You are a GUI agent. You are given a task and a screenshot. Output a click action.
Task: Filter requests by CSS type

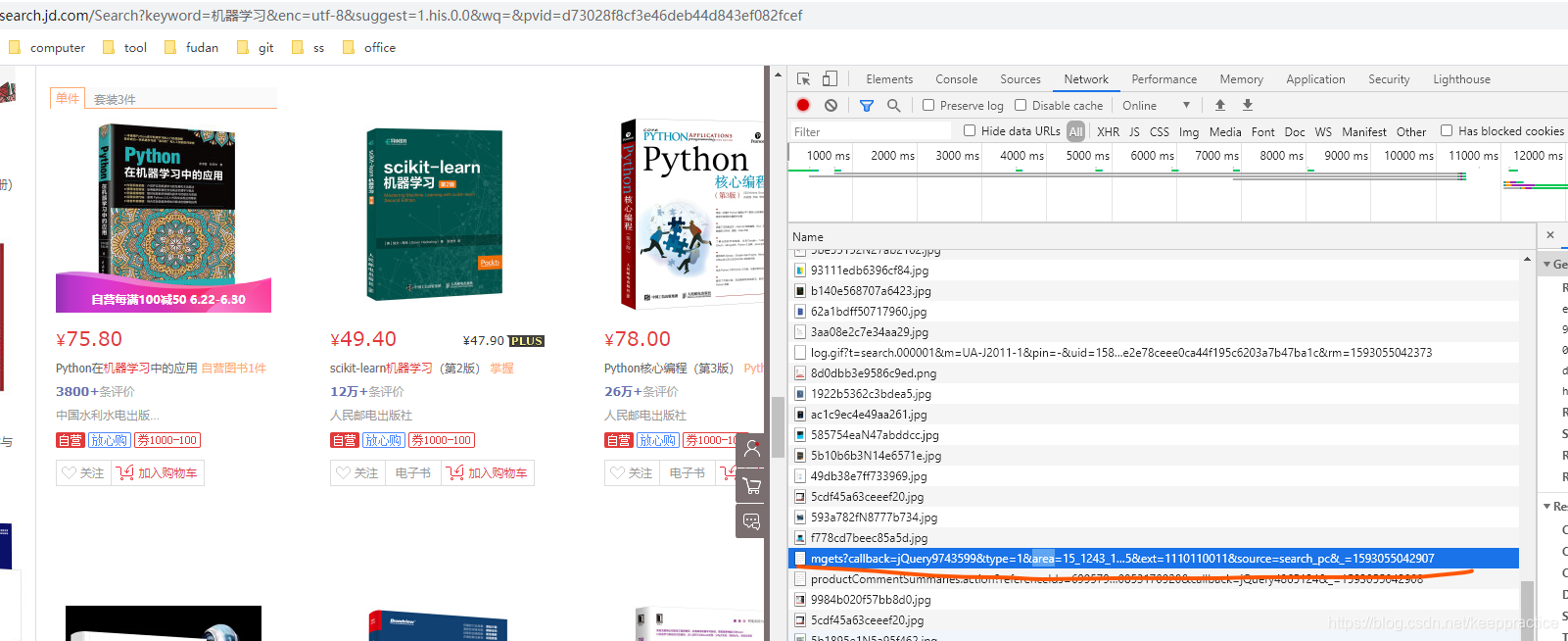pos(1159,131)
